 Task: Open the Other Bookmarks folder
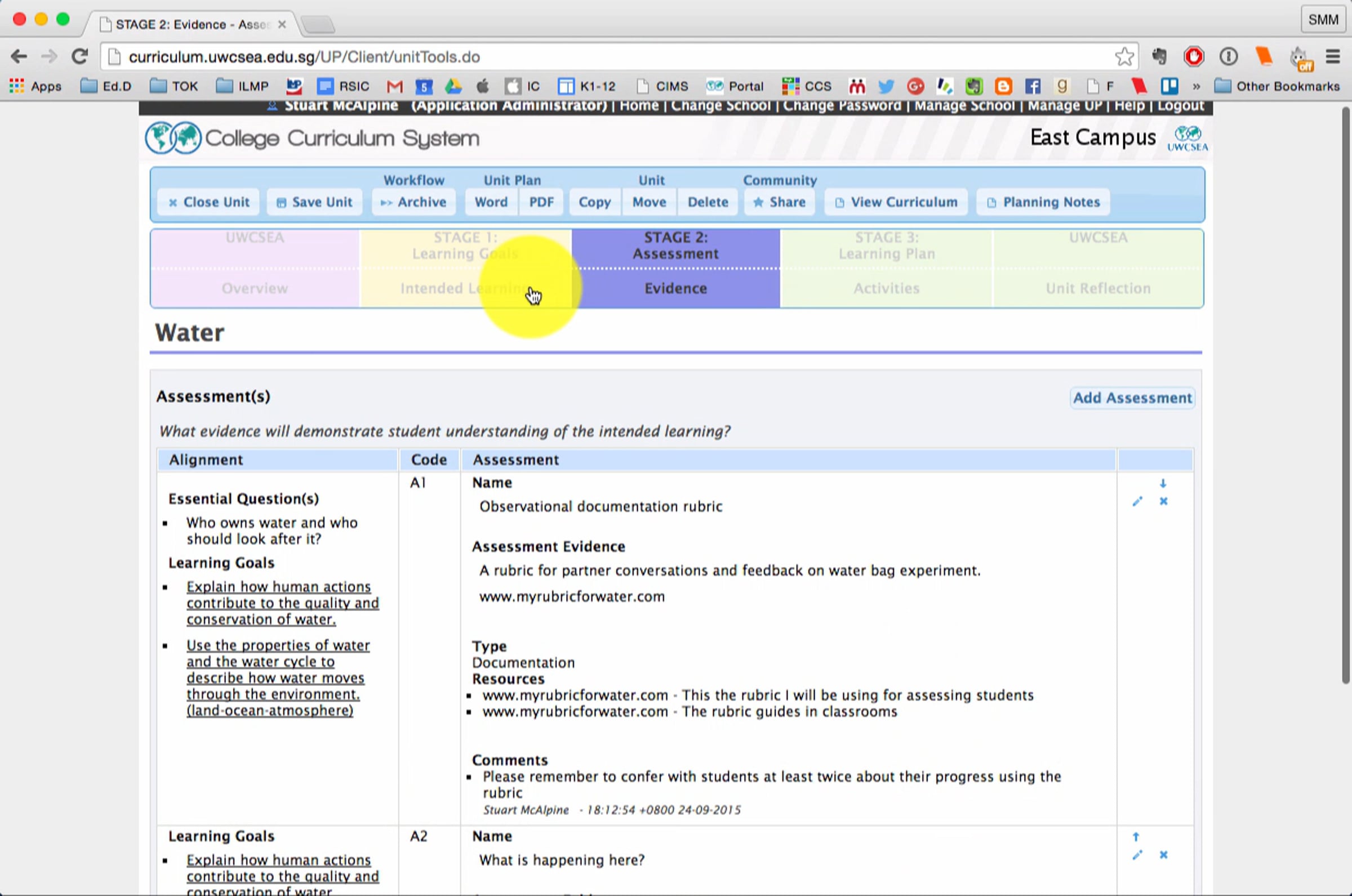coord(1277,86)
